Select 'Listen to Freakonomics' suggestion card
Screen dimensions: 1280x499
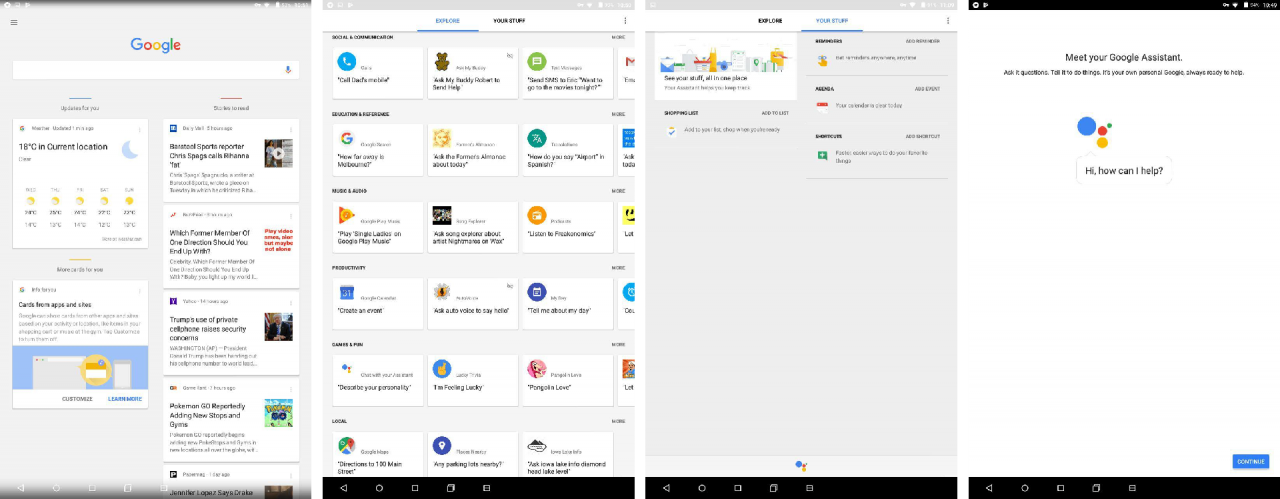(566, 226)
